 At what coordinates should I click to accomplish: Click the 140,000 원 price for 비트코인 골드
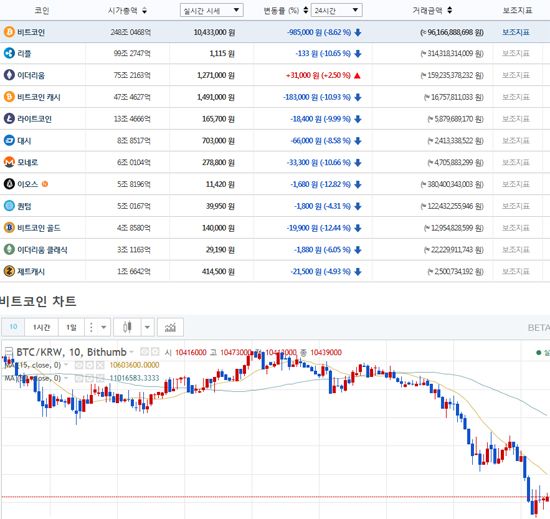(218, 228)
